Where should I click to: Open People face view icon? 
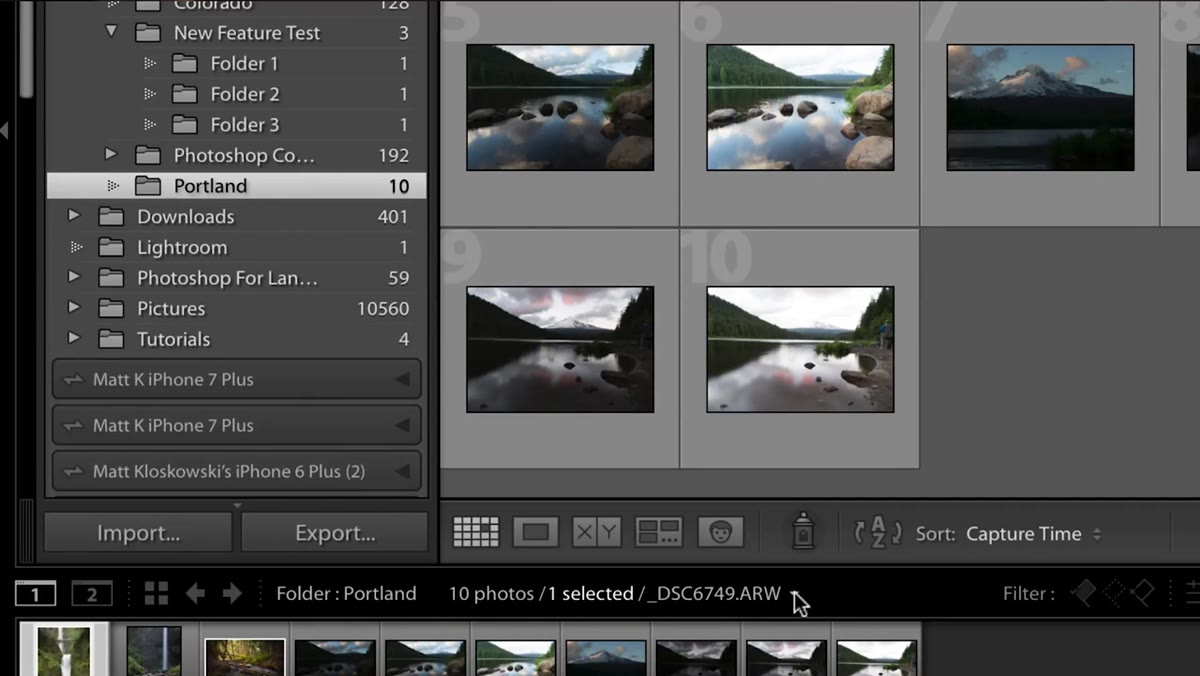(x=720, y=532)
